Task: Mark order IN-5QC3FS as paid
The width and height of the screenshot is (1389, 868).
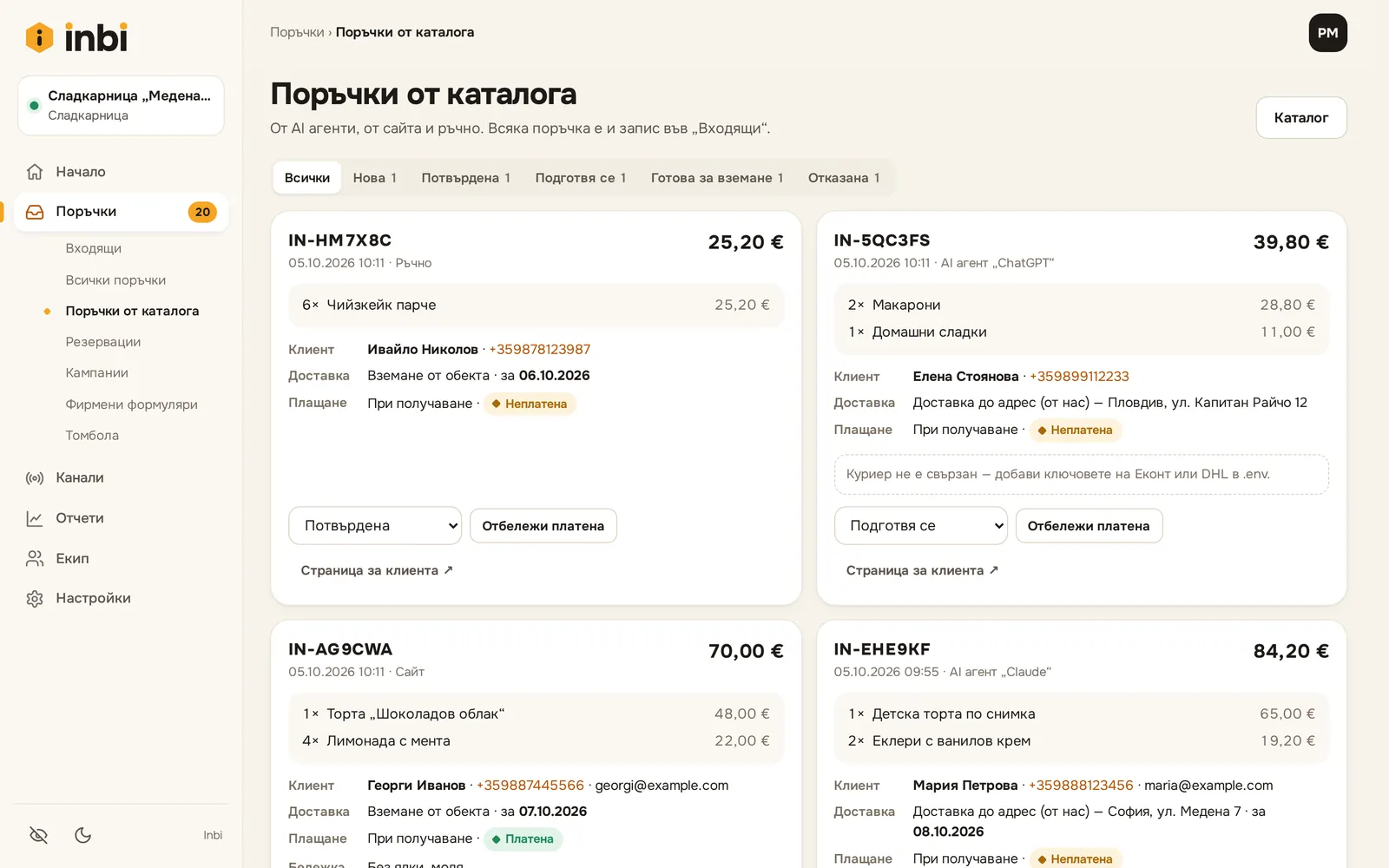Action: 1089,526
